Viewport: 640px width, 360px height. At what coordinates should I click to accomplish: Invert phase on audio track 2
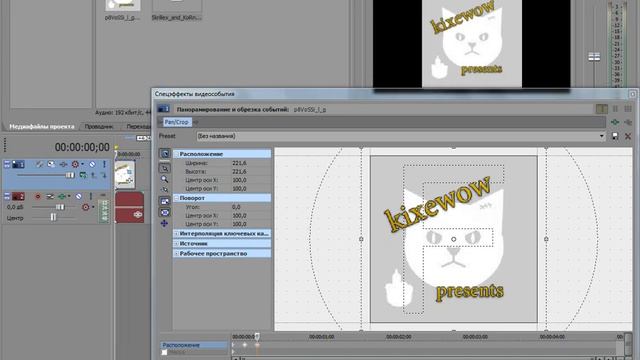pos(50,197)
